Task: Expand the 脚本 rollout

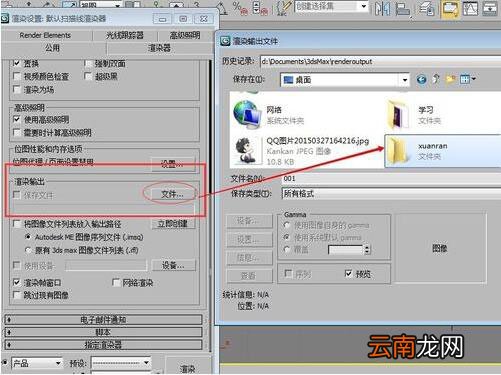Action: click(103, 332)
